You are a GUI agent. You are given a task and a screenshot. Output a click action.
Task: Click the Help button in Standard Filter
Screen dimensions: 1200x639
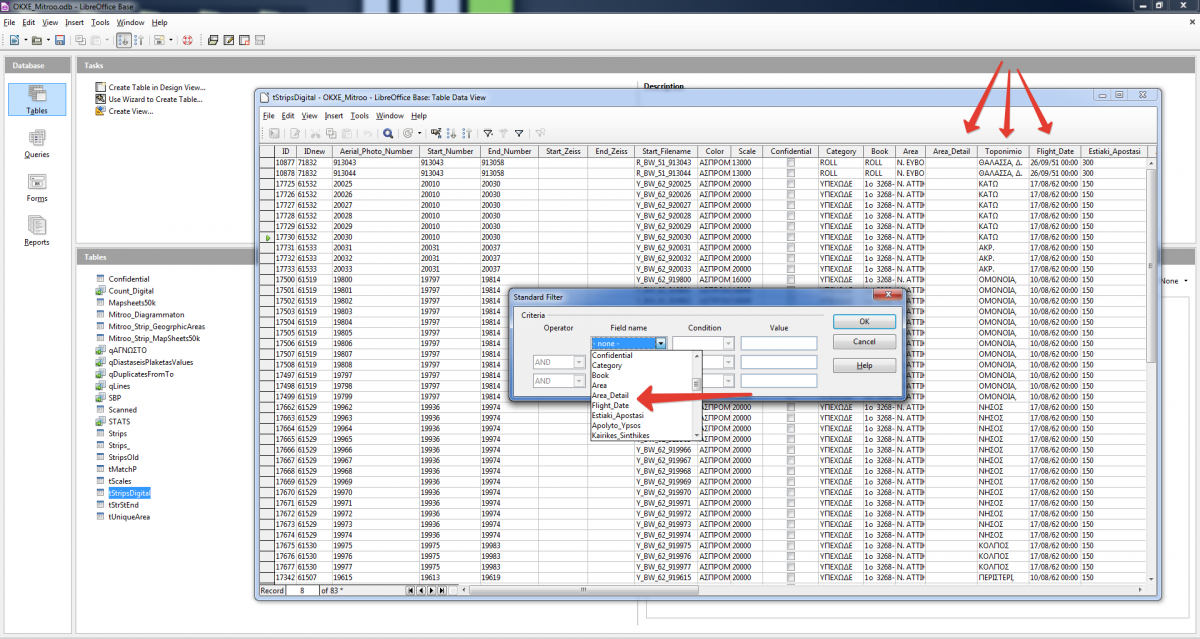point(864,366)
